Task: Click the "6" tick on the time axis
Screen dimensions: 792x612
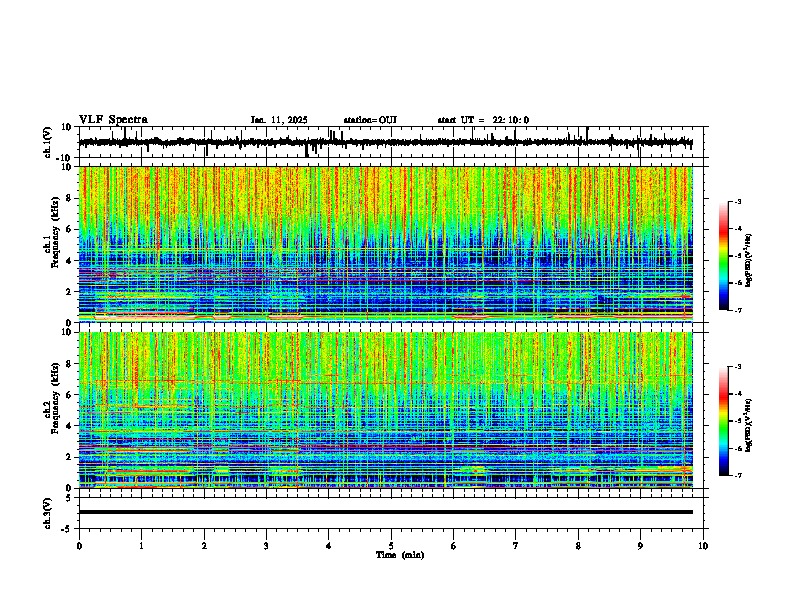Action: pos(454,546)
